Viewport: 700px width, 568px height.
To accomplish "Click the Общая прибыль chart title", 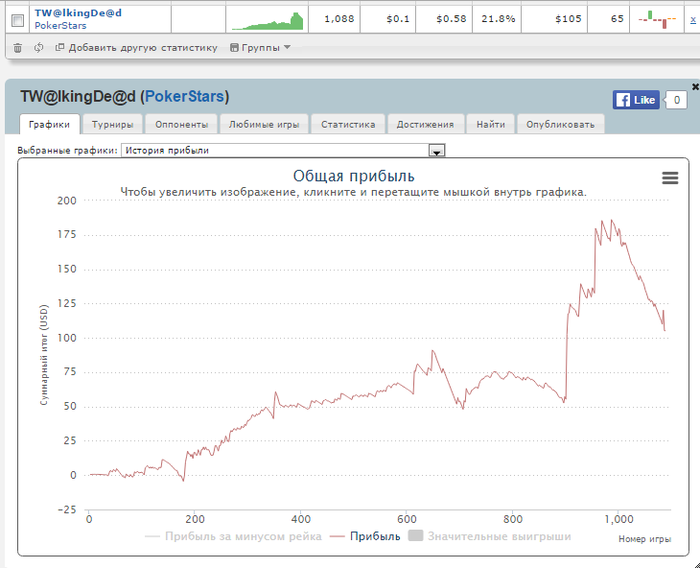I will tap(354, 176).
